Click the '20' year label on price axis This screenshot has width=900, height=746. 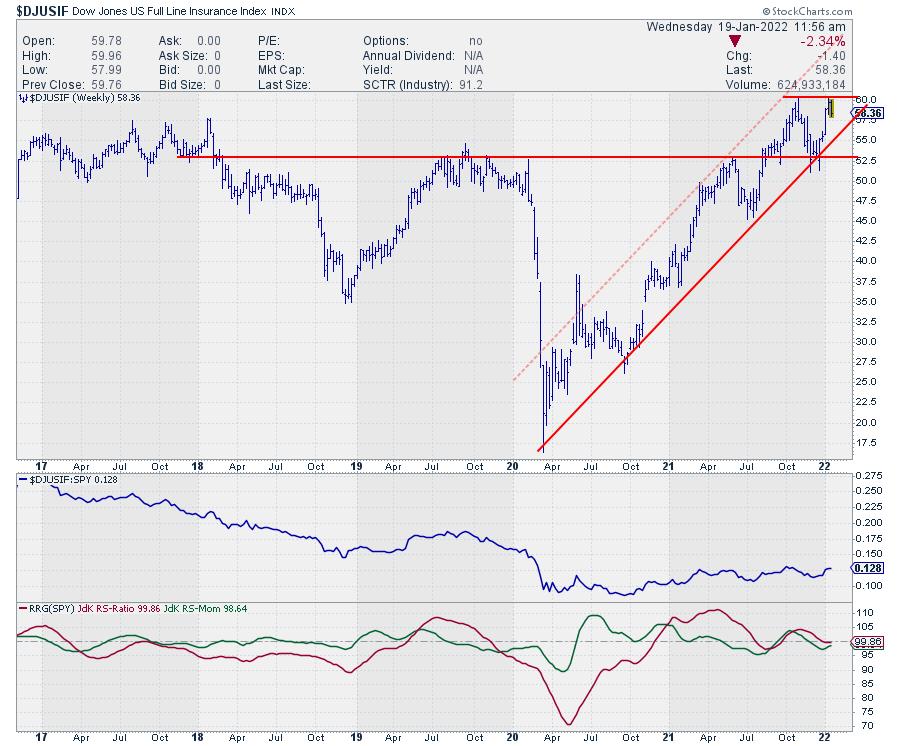[x=513, y=464]
